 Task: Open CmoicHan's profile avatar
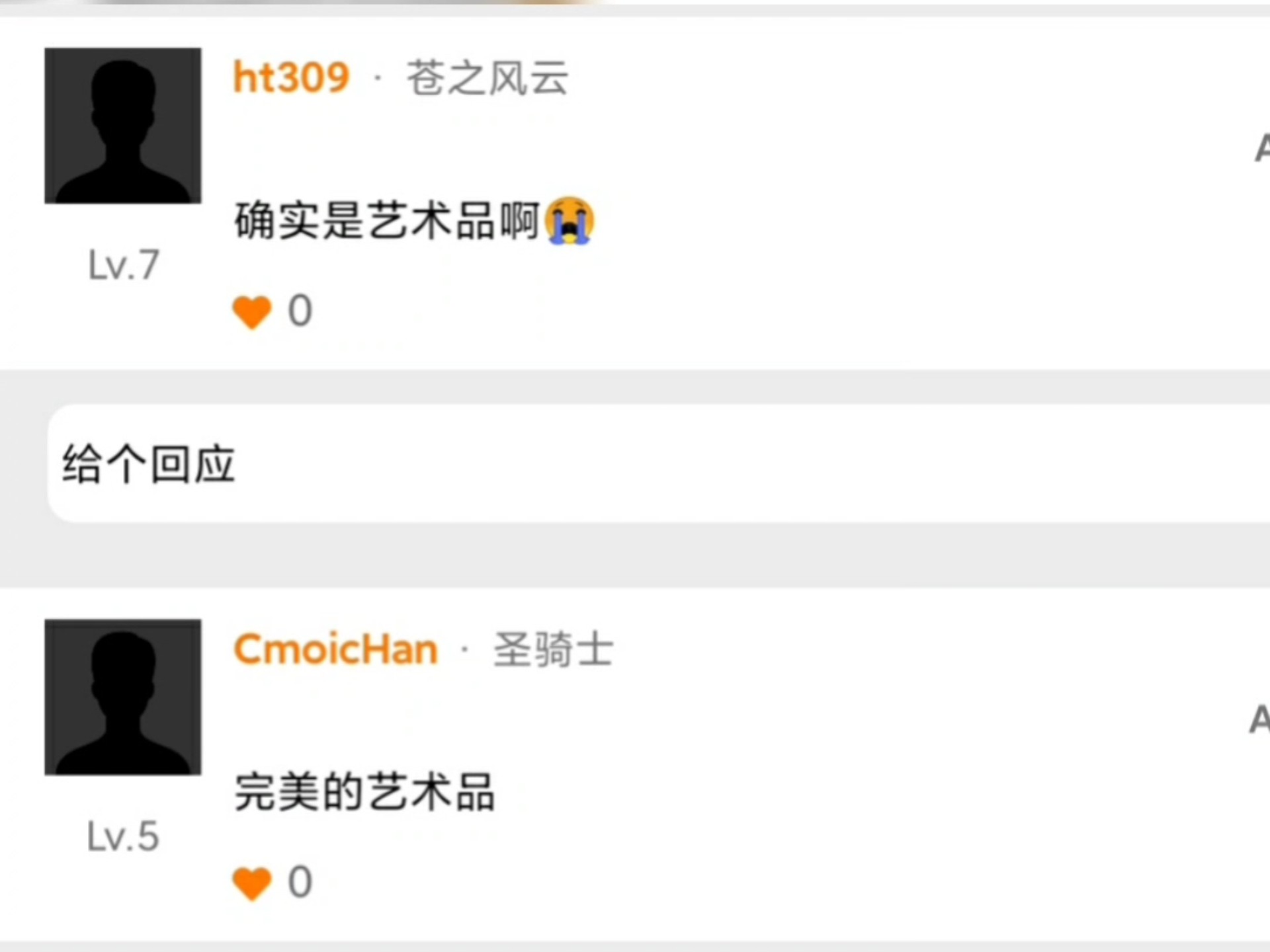pyautogui.click(x=123, y=697)
